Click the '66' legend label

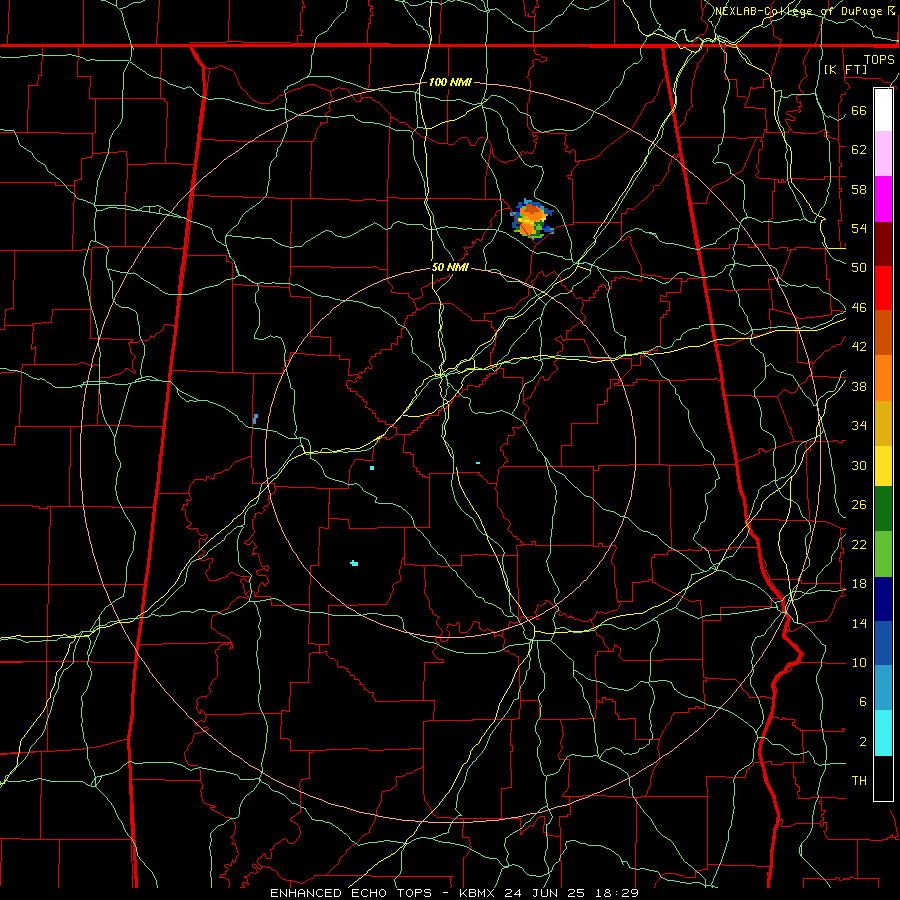(x=859, y=111)
